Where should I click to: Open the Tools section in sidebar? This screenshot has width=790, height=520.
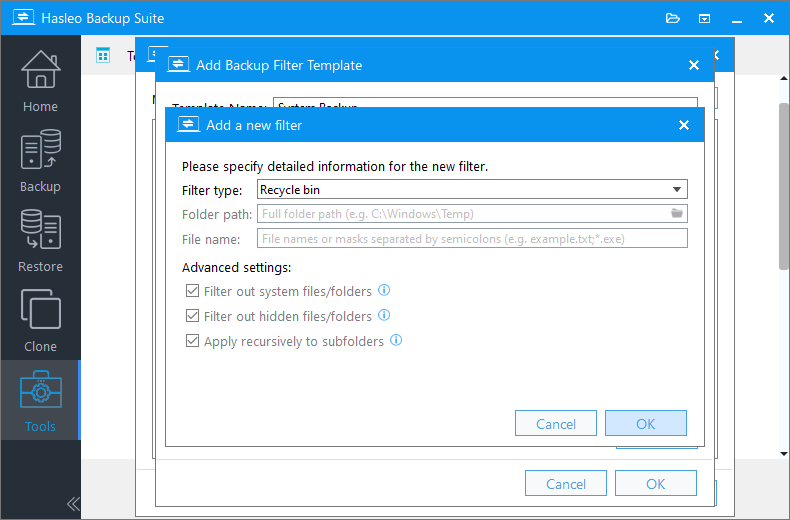click(x=40, y=400)
